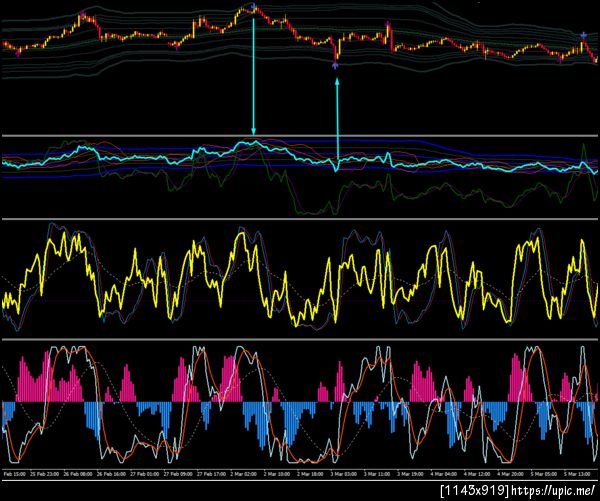The height and width of the screenshot is (501, 600).
Task: Click the '2 Mar 02:00' time axis label
Action: tap(243, 474)
